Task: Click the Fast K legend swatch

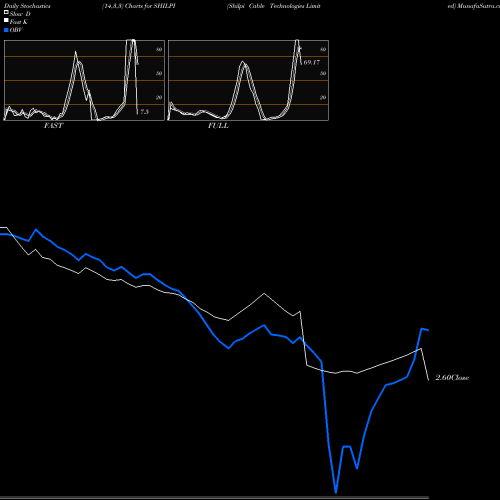Action: (6, 20)
